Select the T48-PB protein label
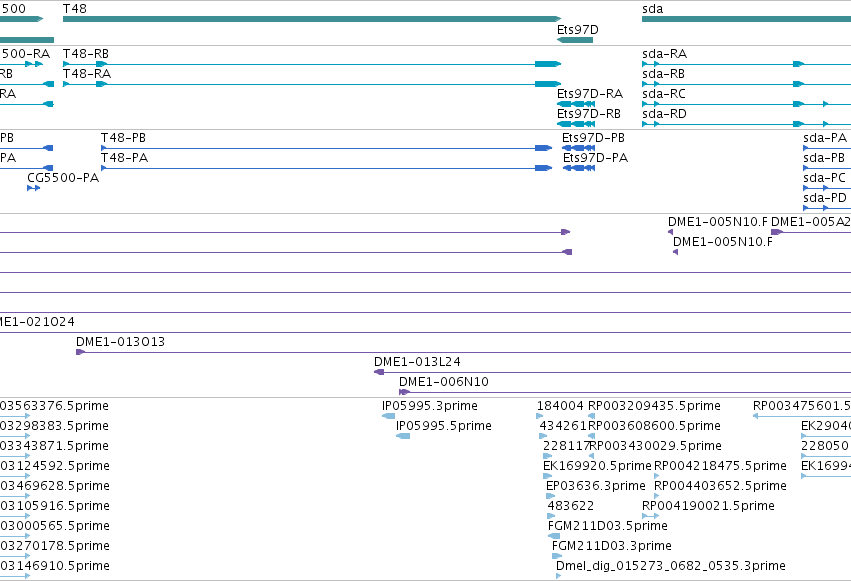 [x=123, y=138]
